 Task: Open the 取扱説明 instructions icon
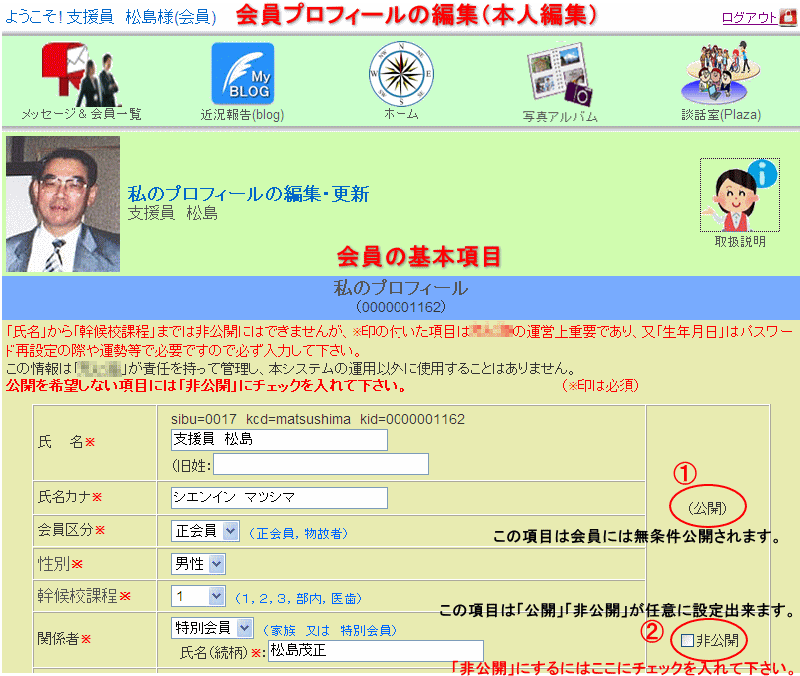point(739,196)
